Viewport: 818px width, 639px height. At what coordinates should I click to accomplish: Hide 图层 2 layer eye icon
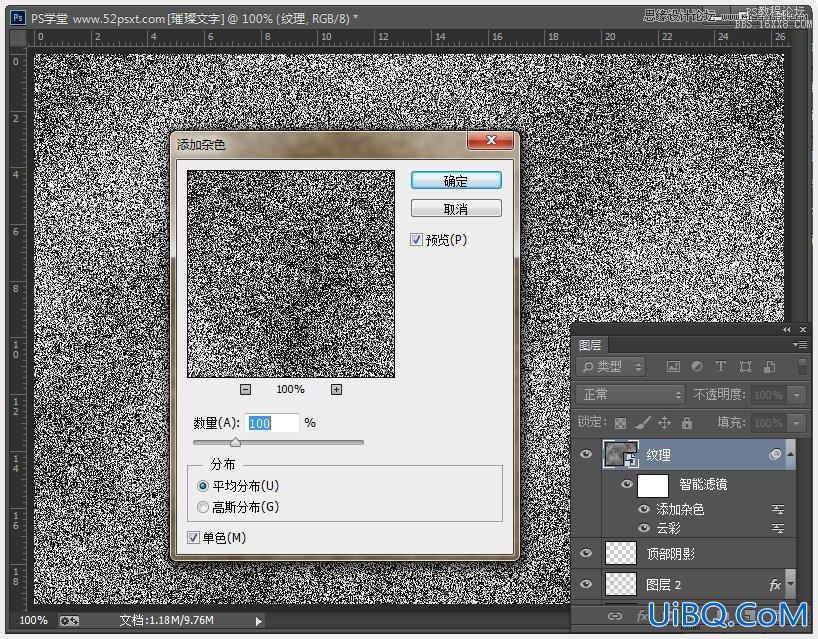pyautogui.click(x=586, y=584)
